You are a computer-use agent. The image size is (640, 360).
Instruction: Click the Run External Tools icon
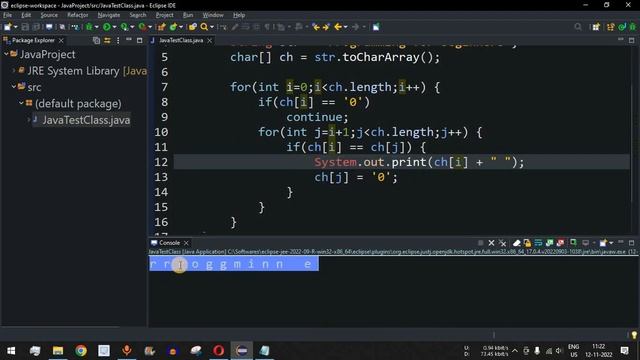[142, 27]
